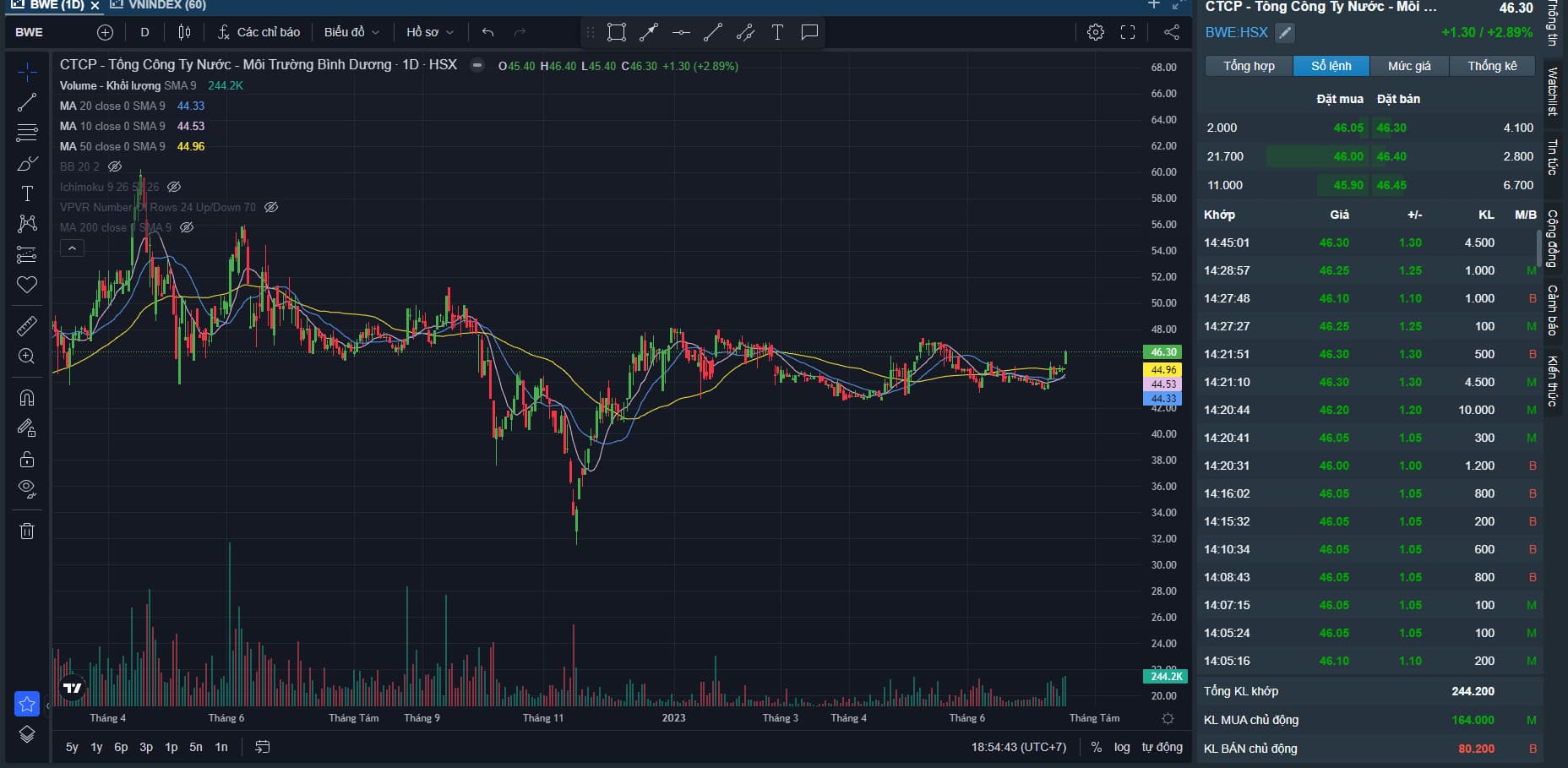Open the heart icons tool
Screen dimensions: 1568x768
click(27, 285)
